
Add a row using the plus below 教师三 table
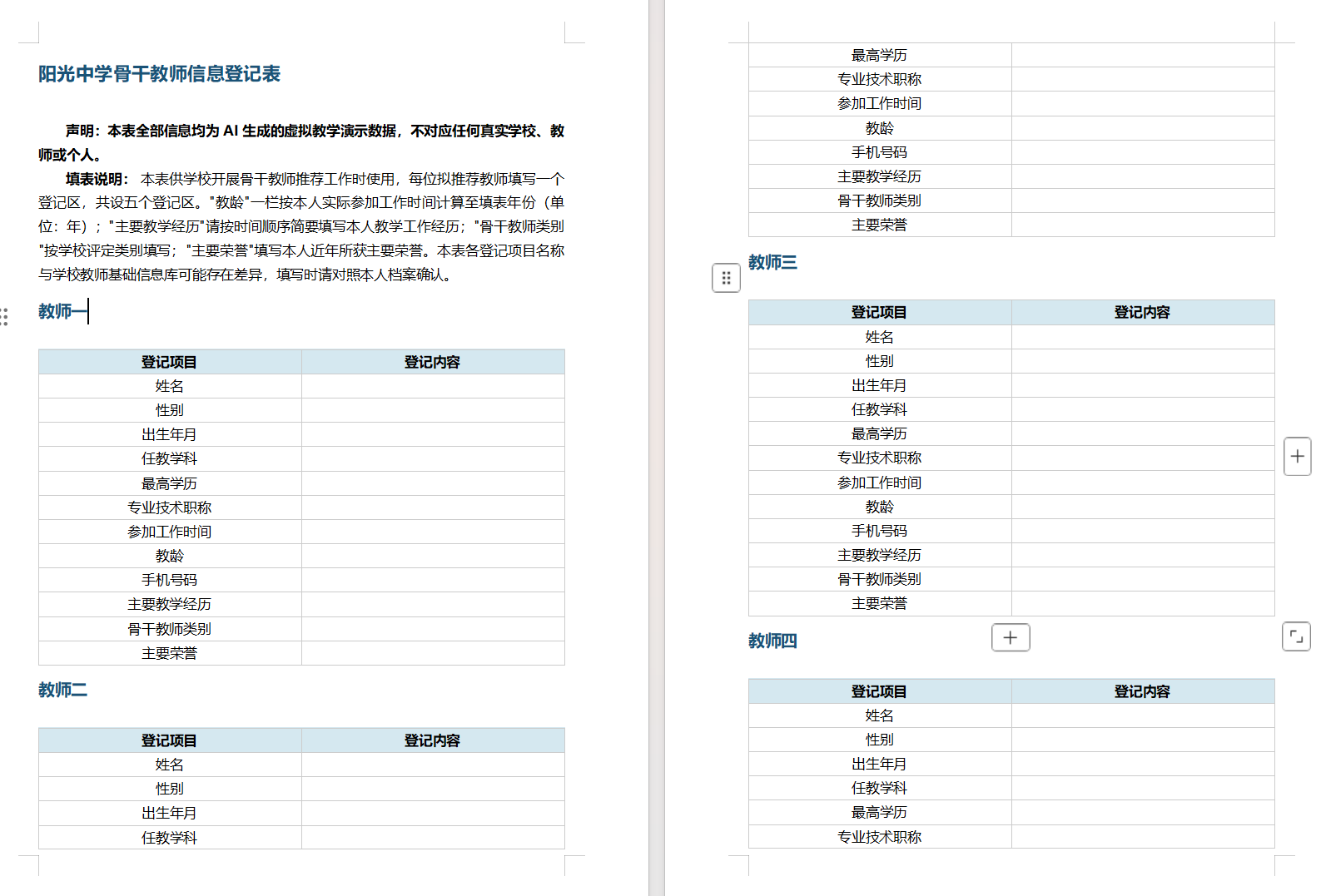click(x=1011, y=637)
